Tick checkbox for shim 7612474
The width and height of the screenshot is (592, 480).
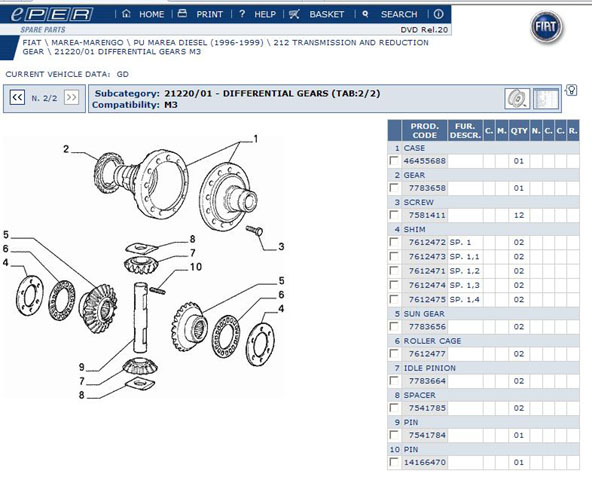[394, 285]
